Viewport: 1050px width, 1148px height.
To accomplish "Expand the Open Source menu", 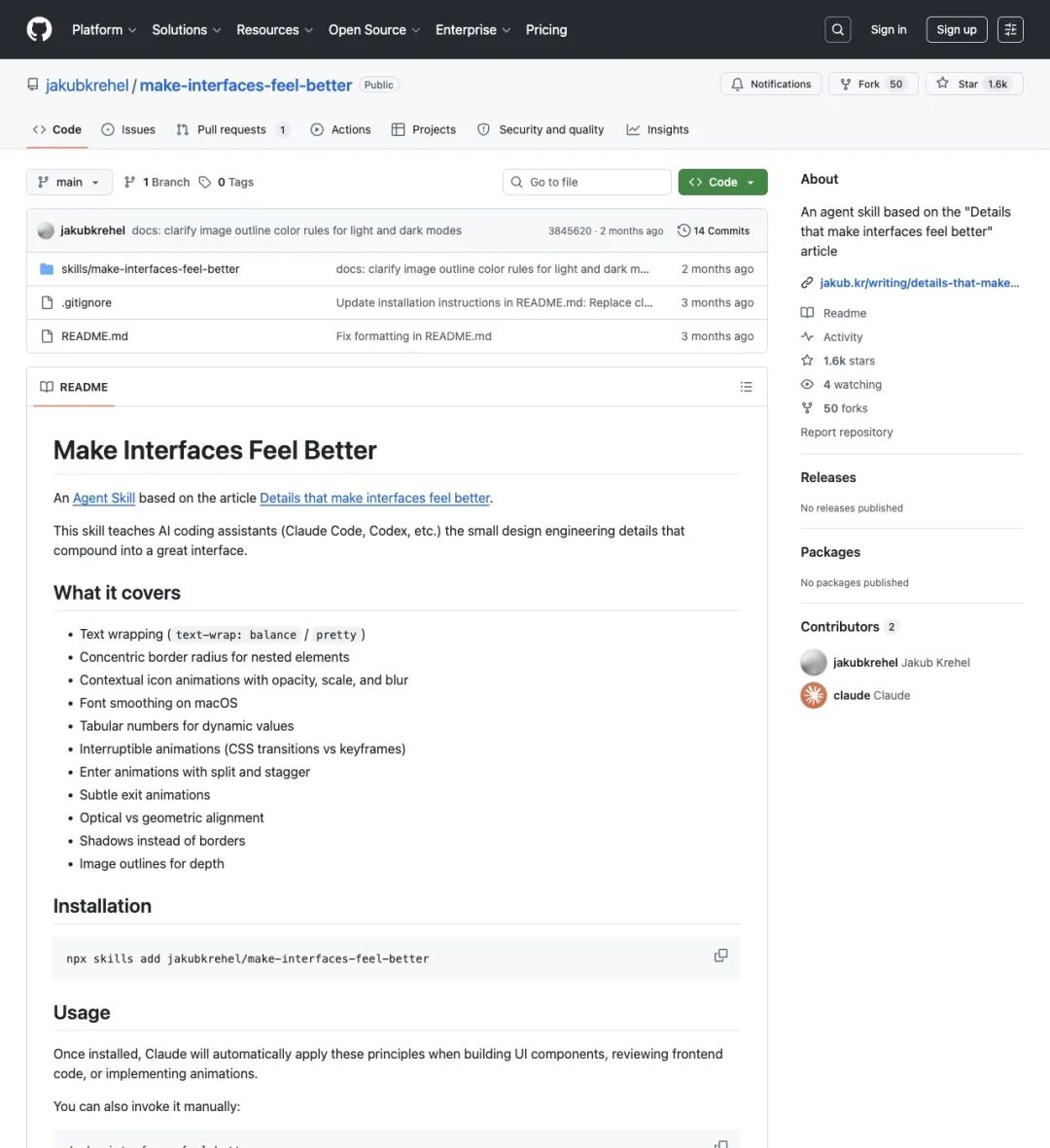I will (x=373, y=29).
